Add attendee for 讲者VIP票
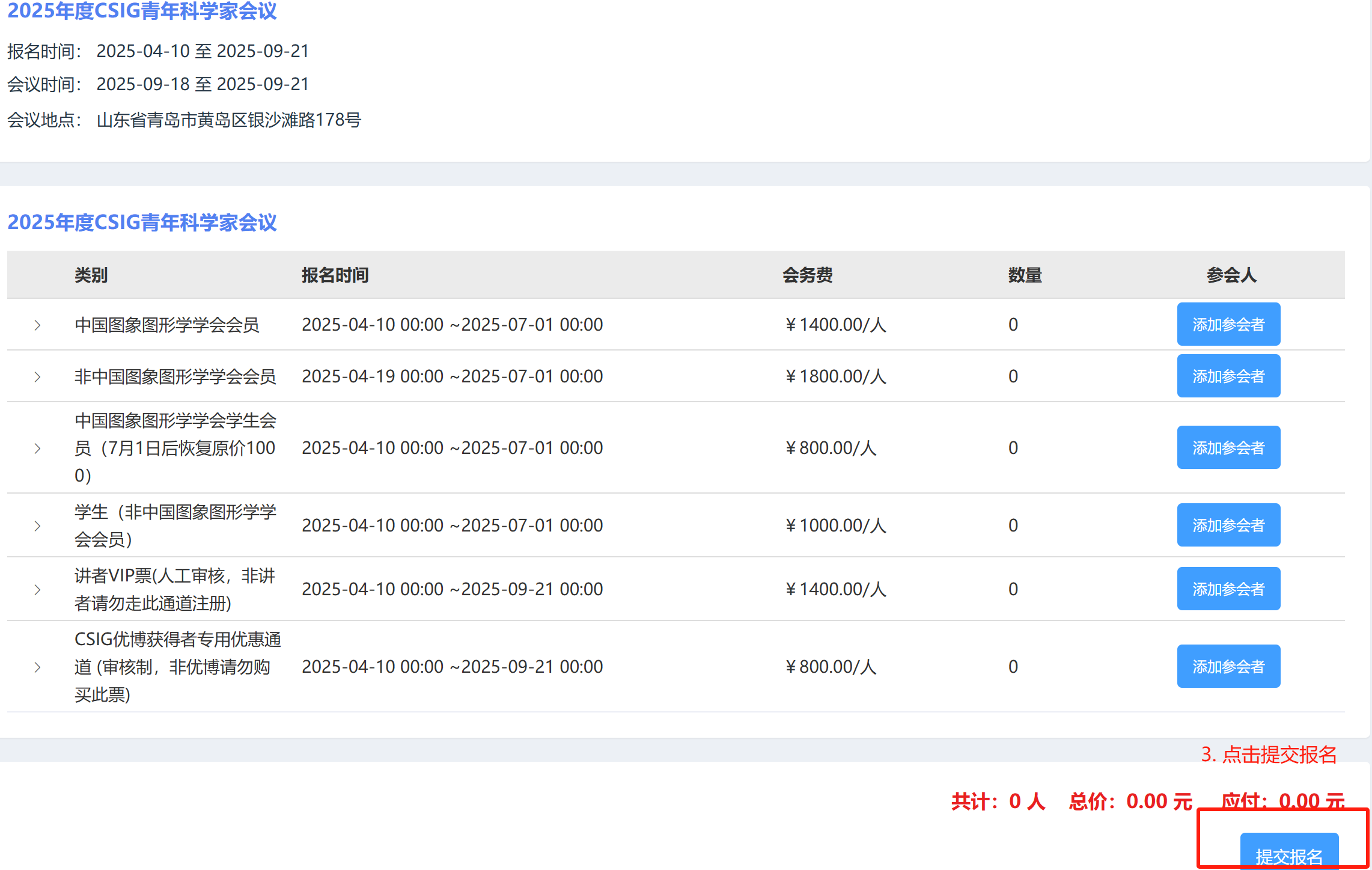Image resolution: width=1372 pixels, height=870 pixels. pyautogui.click(x=1228, y=589)
